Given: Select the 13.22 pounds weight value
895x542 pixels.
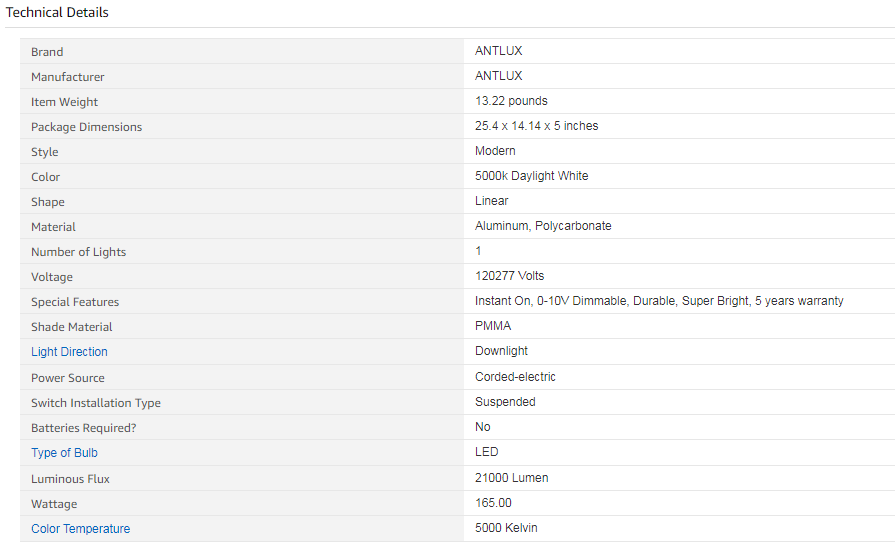Looking at the screenshot, I should pyautogui.click(x=511, y=101).
